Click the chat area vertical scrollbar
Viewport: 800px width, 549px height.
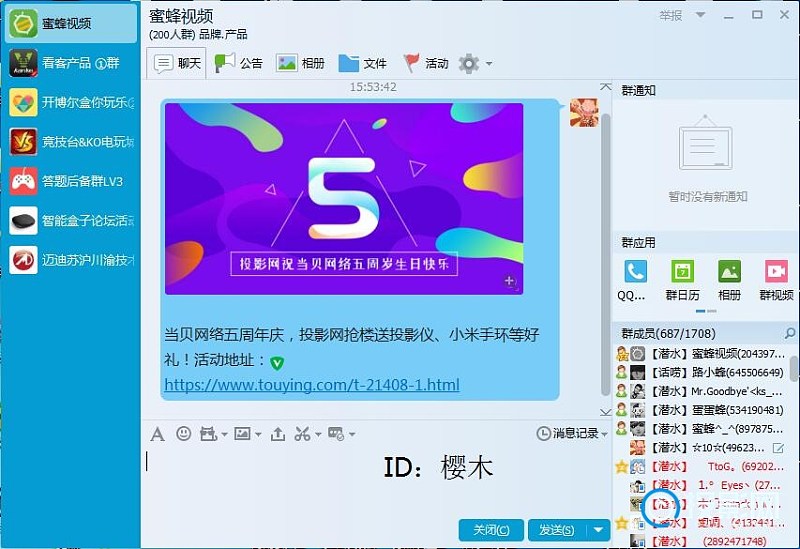(x=605, y=255)
